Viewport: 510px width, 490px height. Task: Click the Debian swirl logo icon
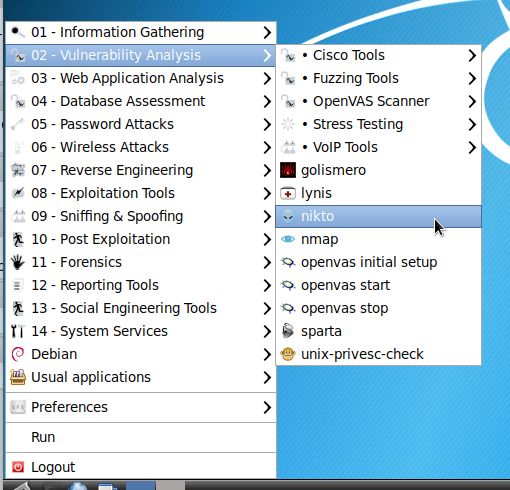point(18,354)
